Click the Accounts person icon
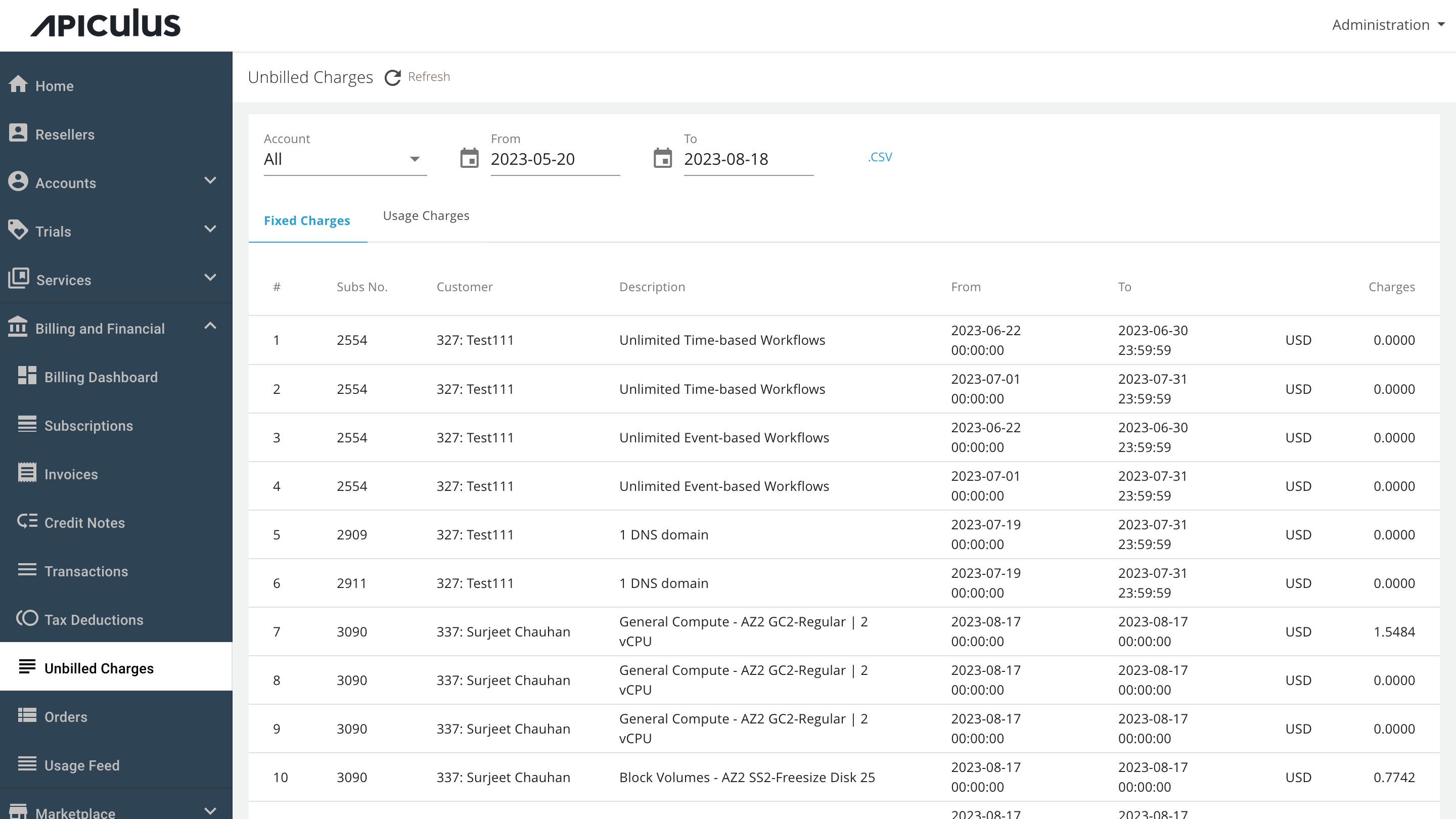Viewport: 1456px width, 819px height. pyautogui.click(x=18, y=182)
